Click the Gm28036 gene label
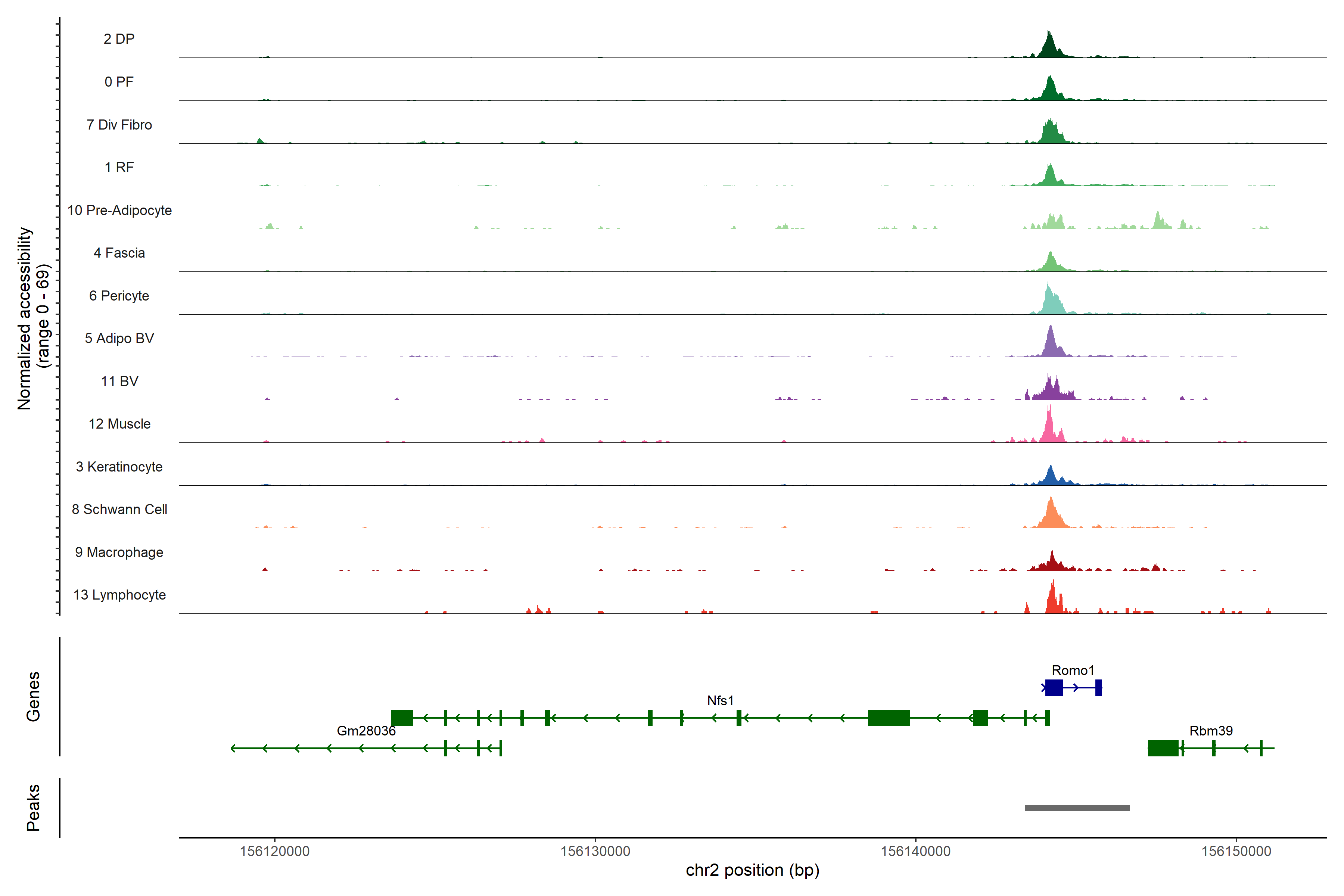Image resolution: width=1344 pixels, height=896 pixels. coord(366,730)
